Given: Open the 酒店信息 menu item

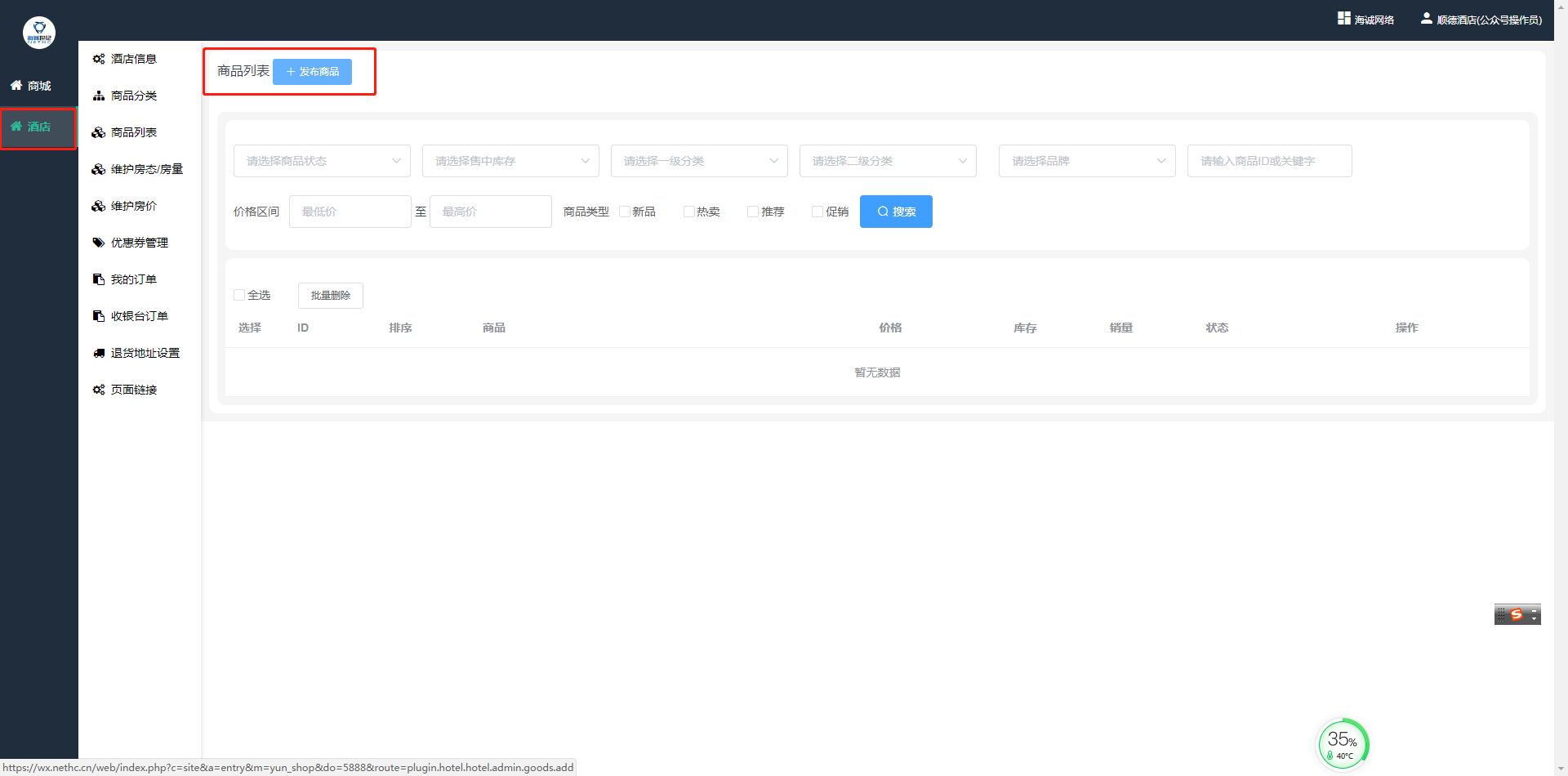Looking at the screenshot, I should tap(134, 59).
